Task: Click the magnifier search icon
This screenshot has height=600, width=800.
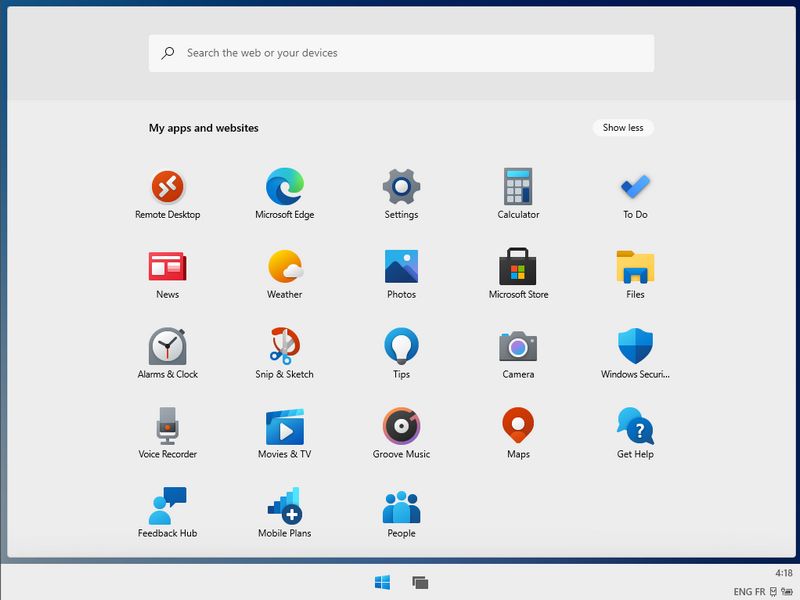Action: 167,53
